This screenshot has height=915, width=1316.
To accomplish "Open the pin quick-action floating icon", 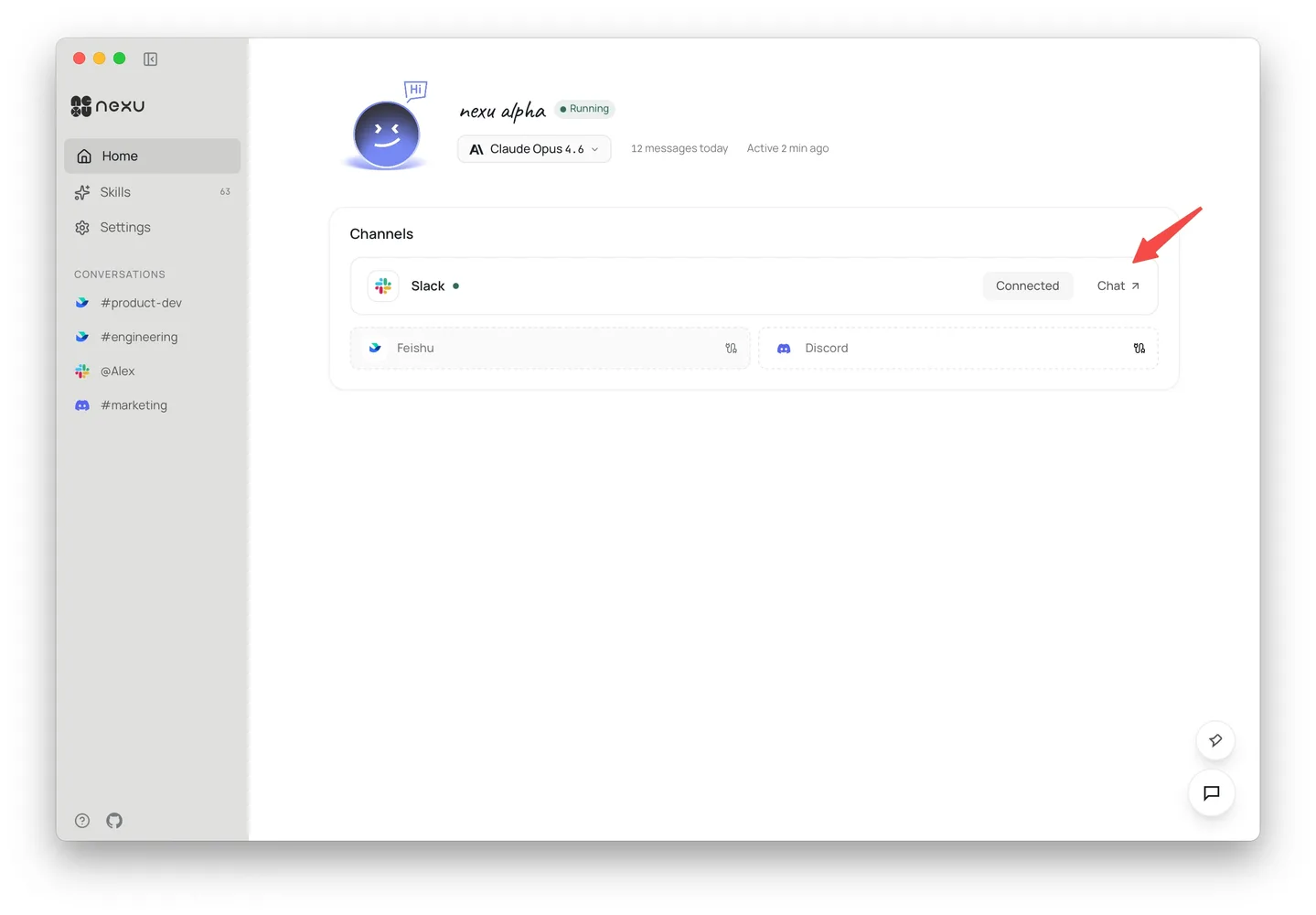I will coord(1214,740).
